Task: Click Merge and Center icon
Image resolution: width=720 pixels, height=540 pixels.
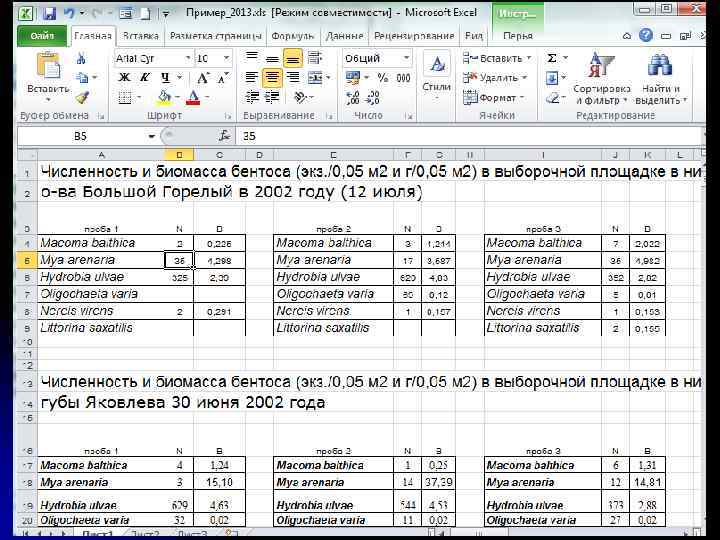Action: click(x=315, y=78)
